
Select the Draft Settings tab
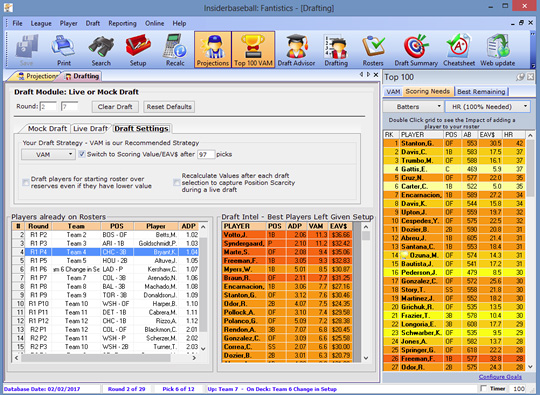[141, 128]
